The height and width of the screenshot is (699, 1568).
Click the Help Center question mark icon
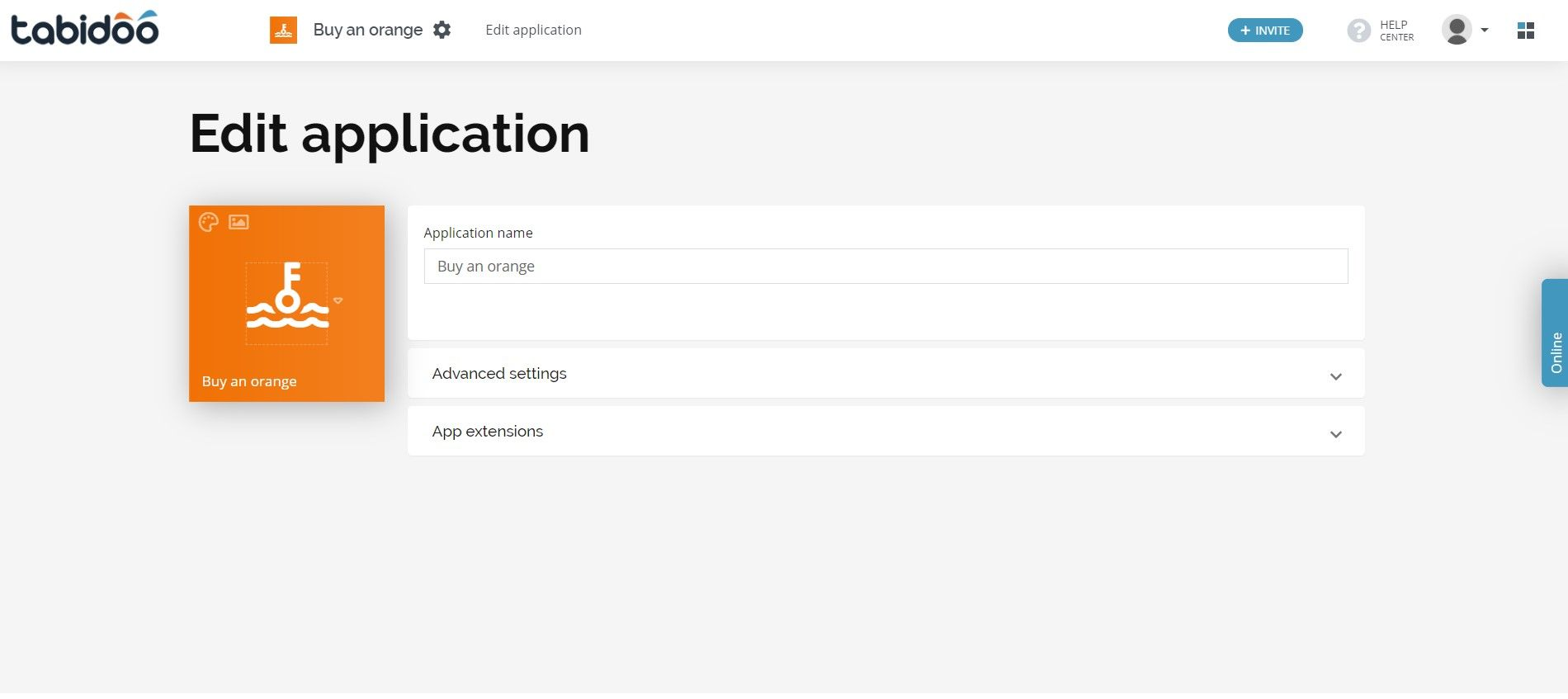tap(1358, 31)
